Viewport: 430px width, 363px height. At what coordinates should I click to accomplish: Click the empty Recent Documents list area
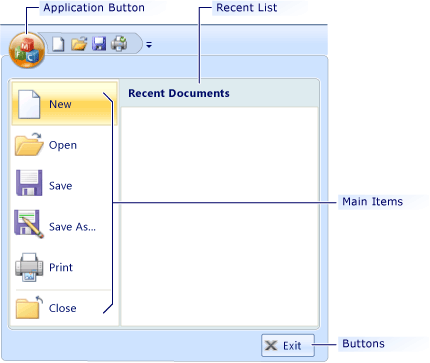coord(219,216)
